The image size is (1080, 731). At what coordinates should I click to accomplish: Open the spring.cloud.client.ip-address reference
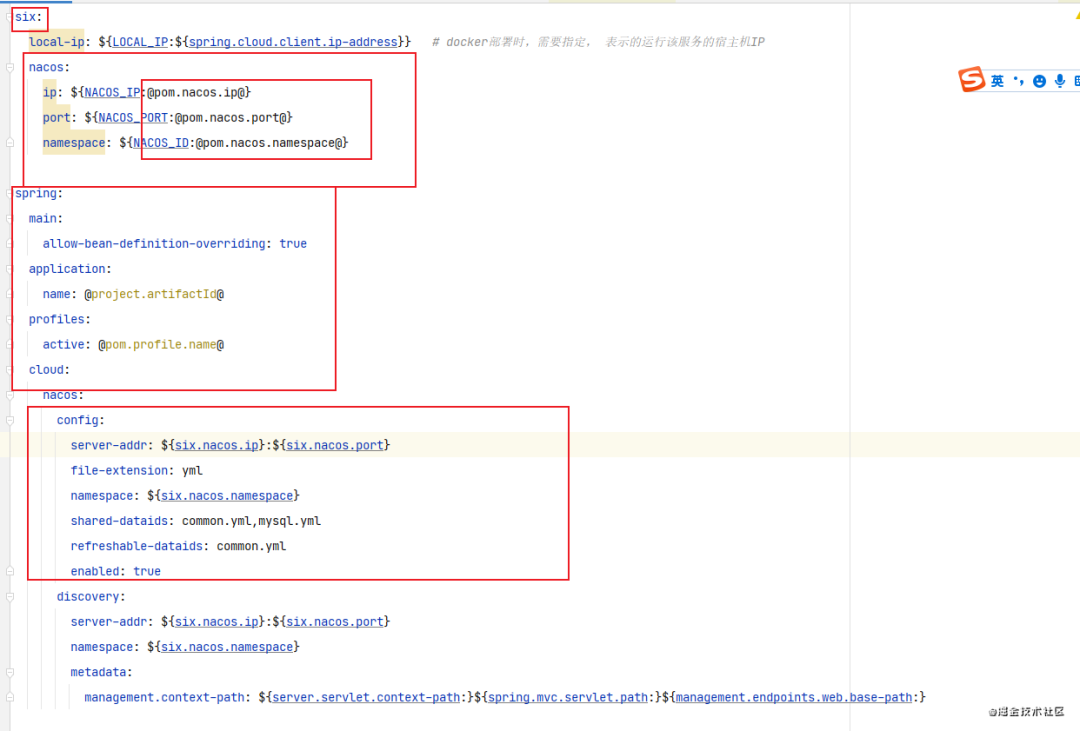click(293, 42)
